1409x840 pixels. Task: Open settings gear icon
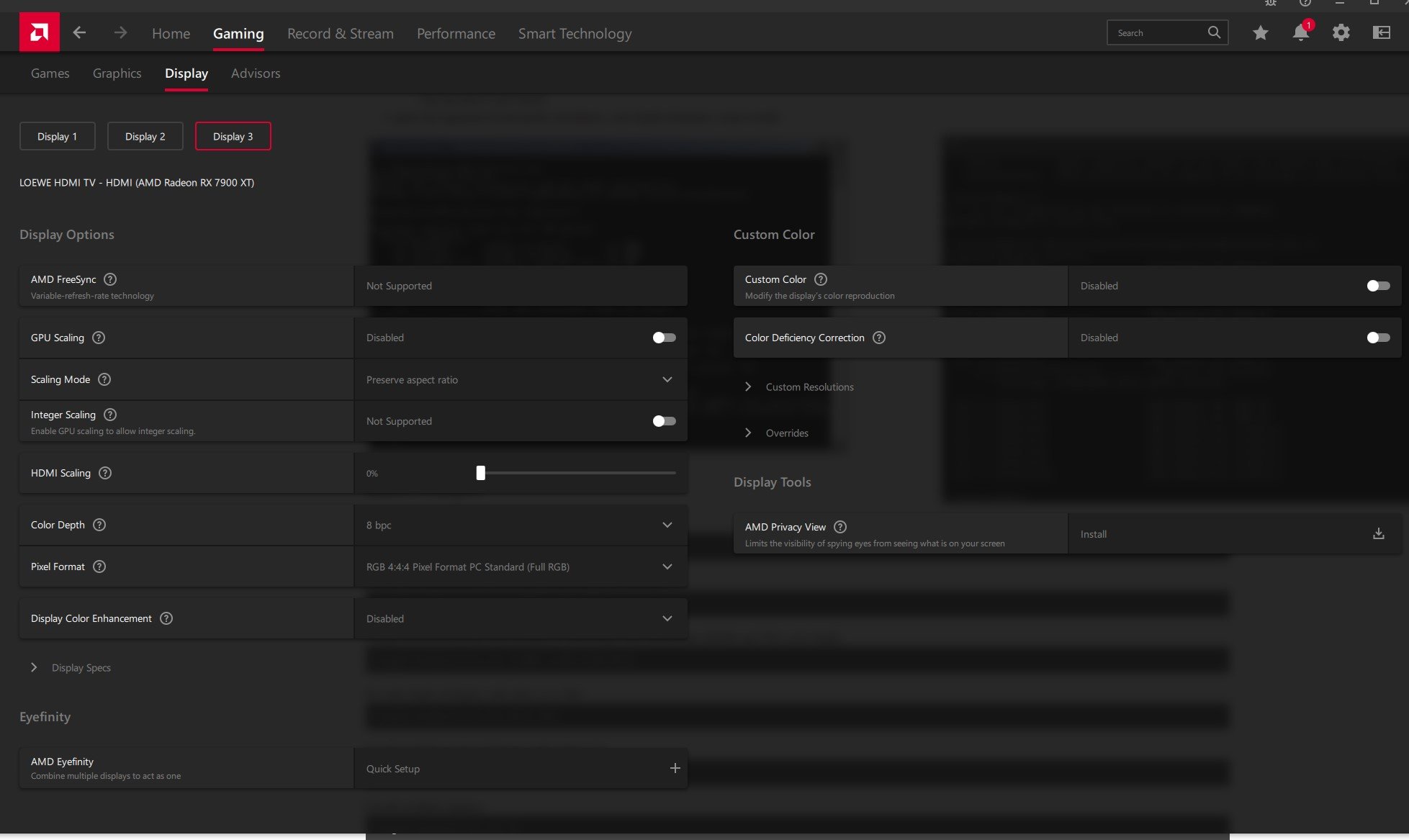coord(1341,32)
